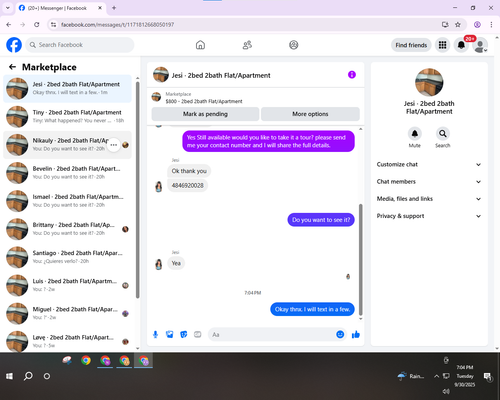Open Tiny conversation in the list
The height and width of the screenshot is (400, 500).
[67, 116]
